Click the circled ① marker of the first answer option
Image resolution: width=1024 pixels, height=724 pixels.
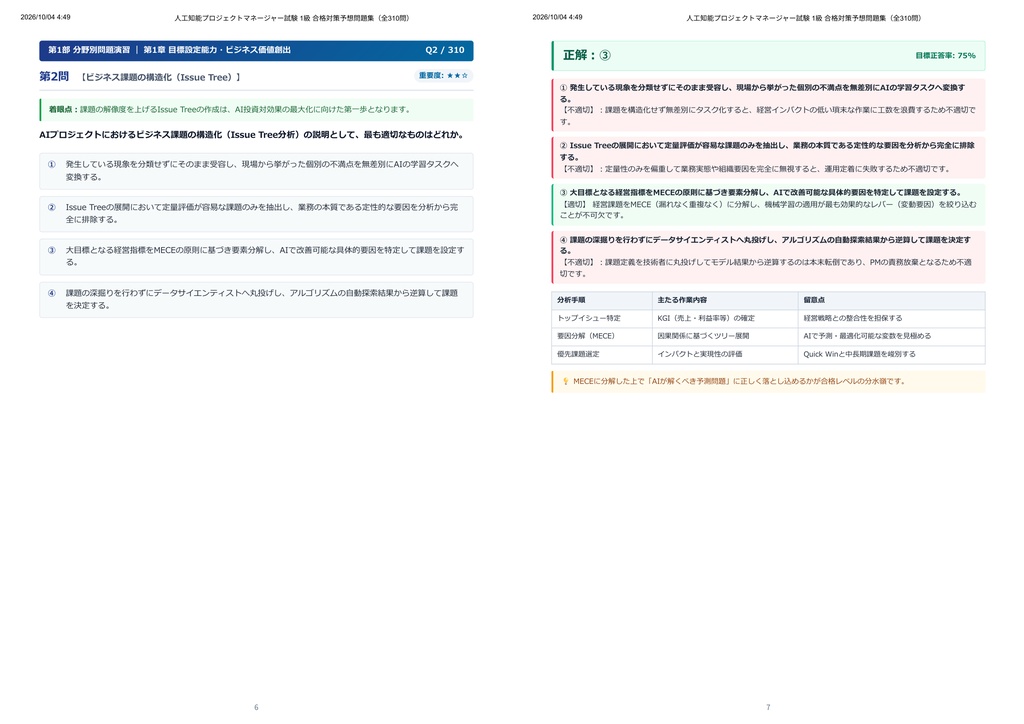point(52,165)
